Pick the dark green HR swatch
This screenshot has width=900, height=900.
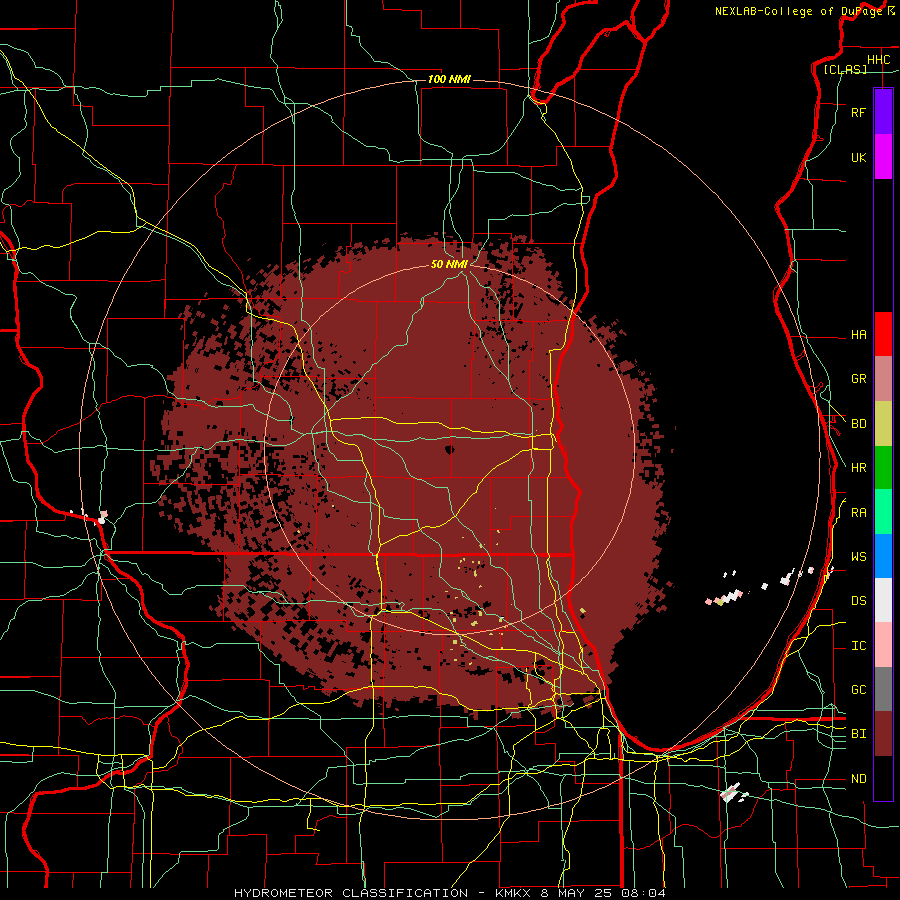click(883, 468)
